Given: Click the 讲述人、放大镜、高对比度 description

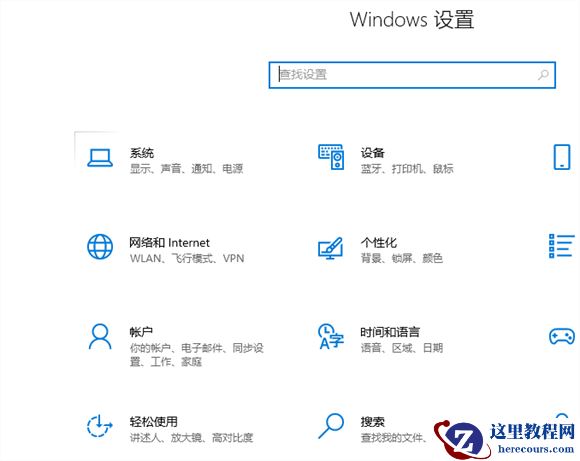Looking at the screenshot, I should 191,438.
